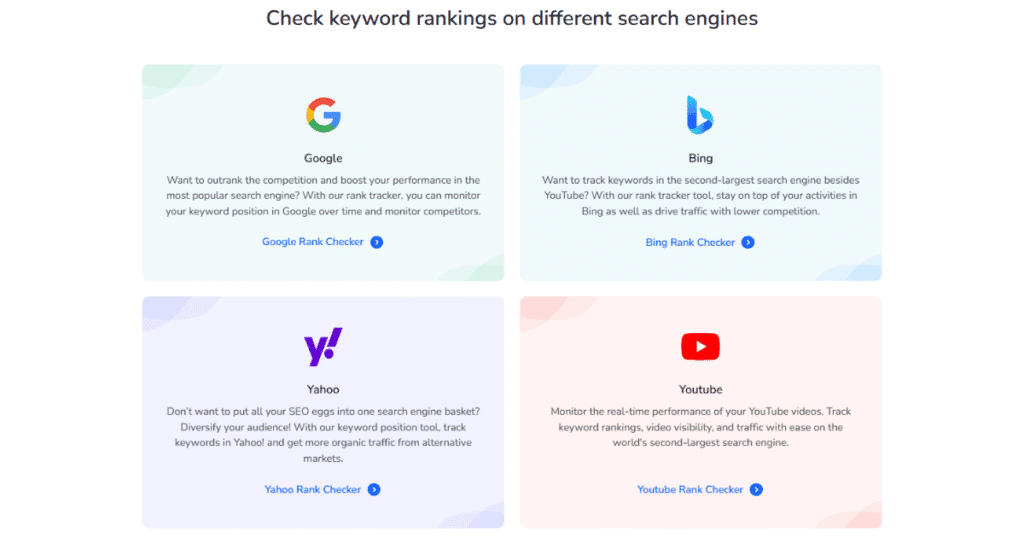Click the Google logo icon
Viewport: 1024px width, 538px height.
tap(323, 115)
